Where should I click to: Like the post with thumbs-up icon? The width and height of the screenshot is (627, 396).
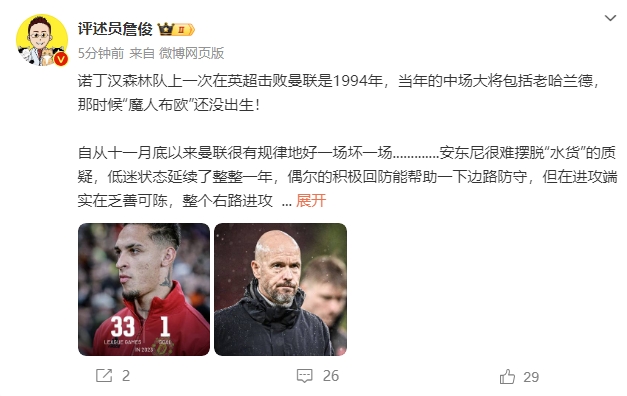pyautogui.click(x=507, y=376)
